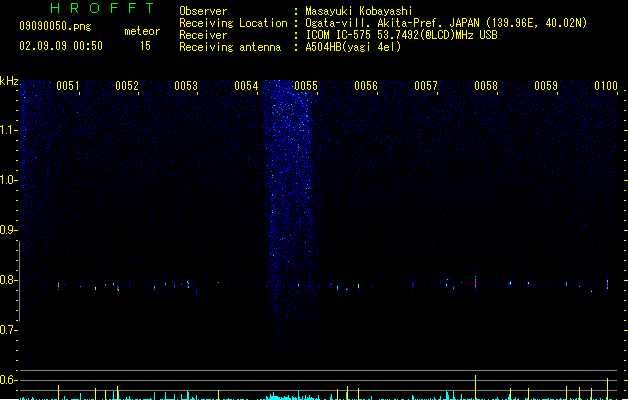
Task: Click the meteor count value 15
Action: coord(145,46)
